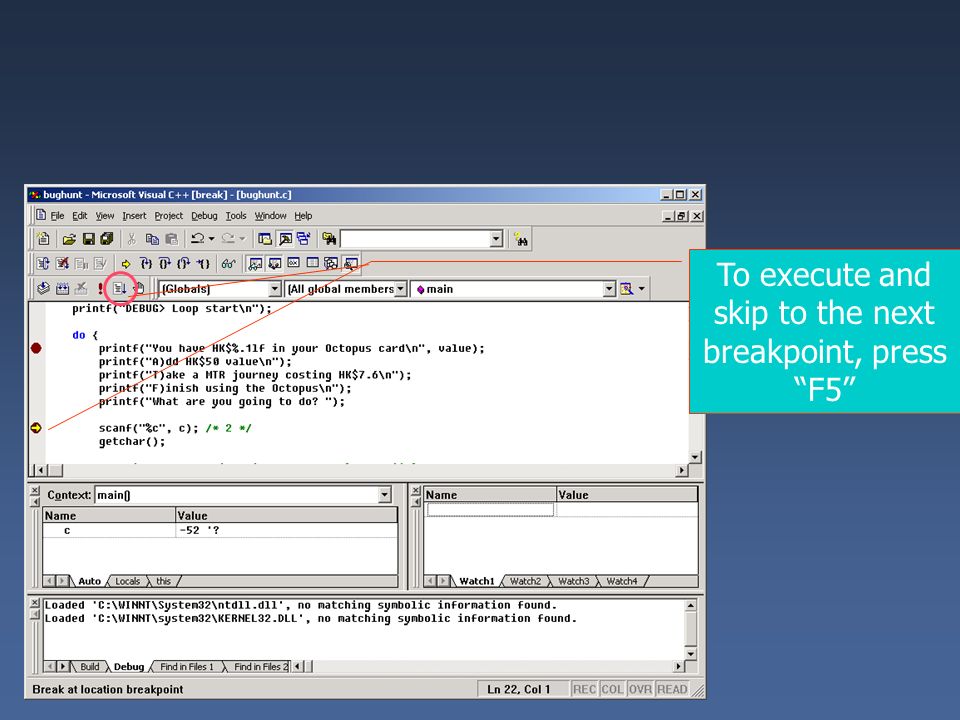Open the Edit menu
960x720 pixels.
[80, 216]
